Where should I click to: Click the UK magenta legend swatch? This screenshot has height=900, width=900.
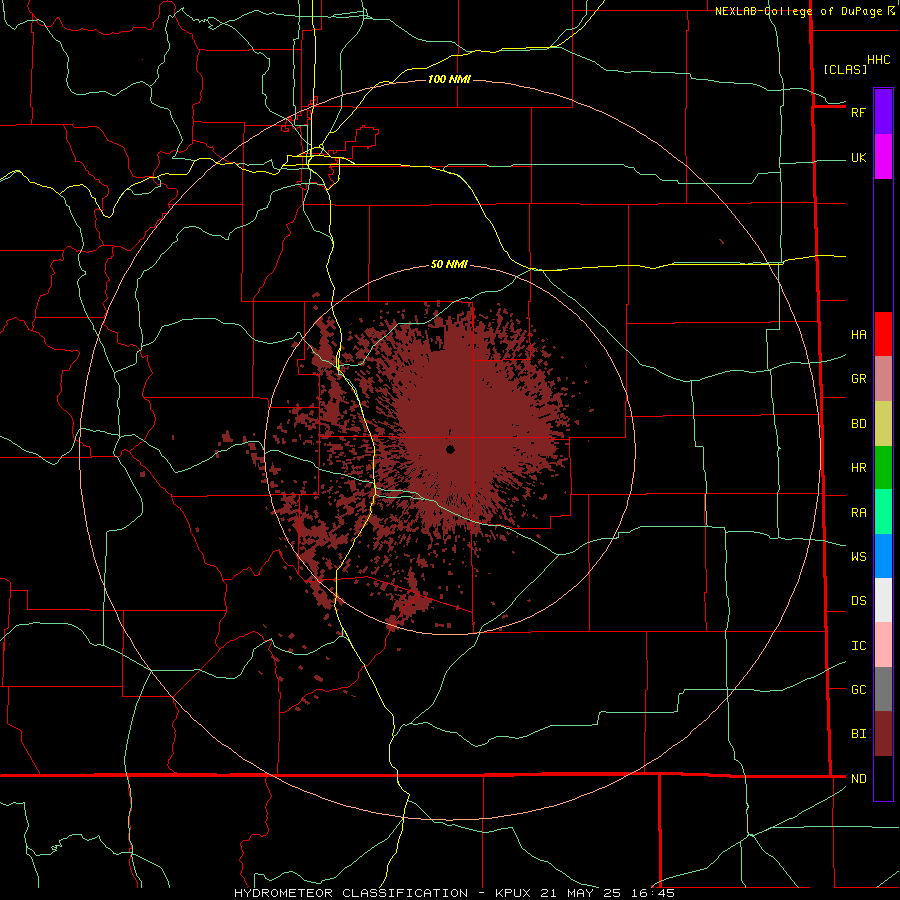pyautogui.click(x=883, y=157)
